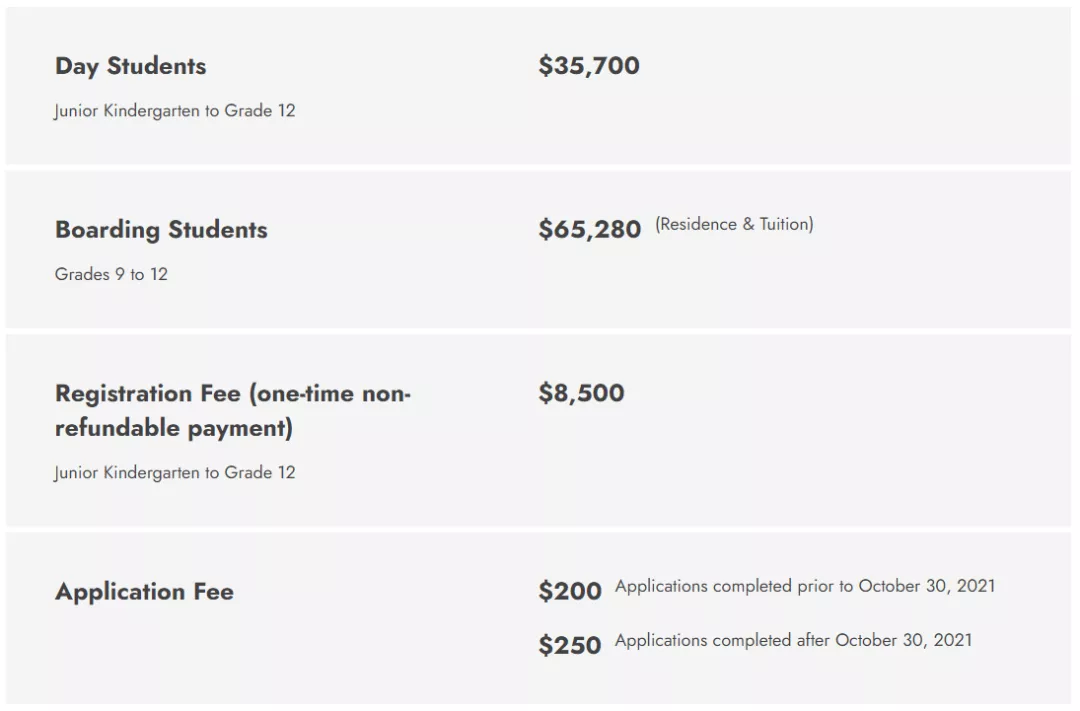Click the 'refundable payment)' heading line
The height and width of the screenshot is (711, 1080).
tap(174, 429)
